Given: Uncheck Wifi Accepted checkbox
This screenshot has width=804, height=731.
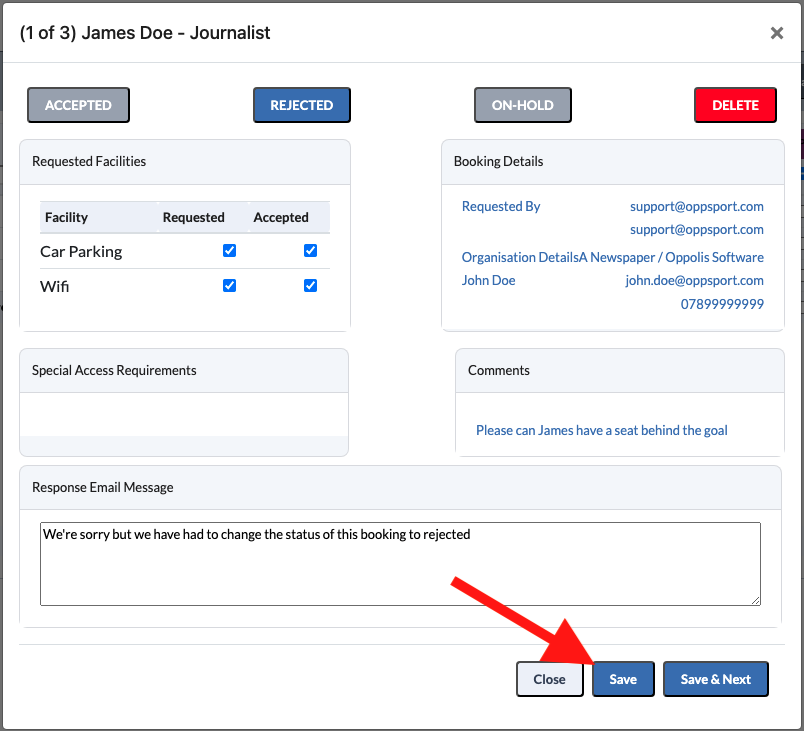Looking at the screenshot, I should [x=310, y=286].
